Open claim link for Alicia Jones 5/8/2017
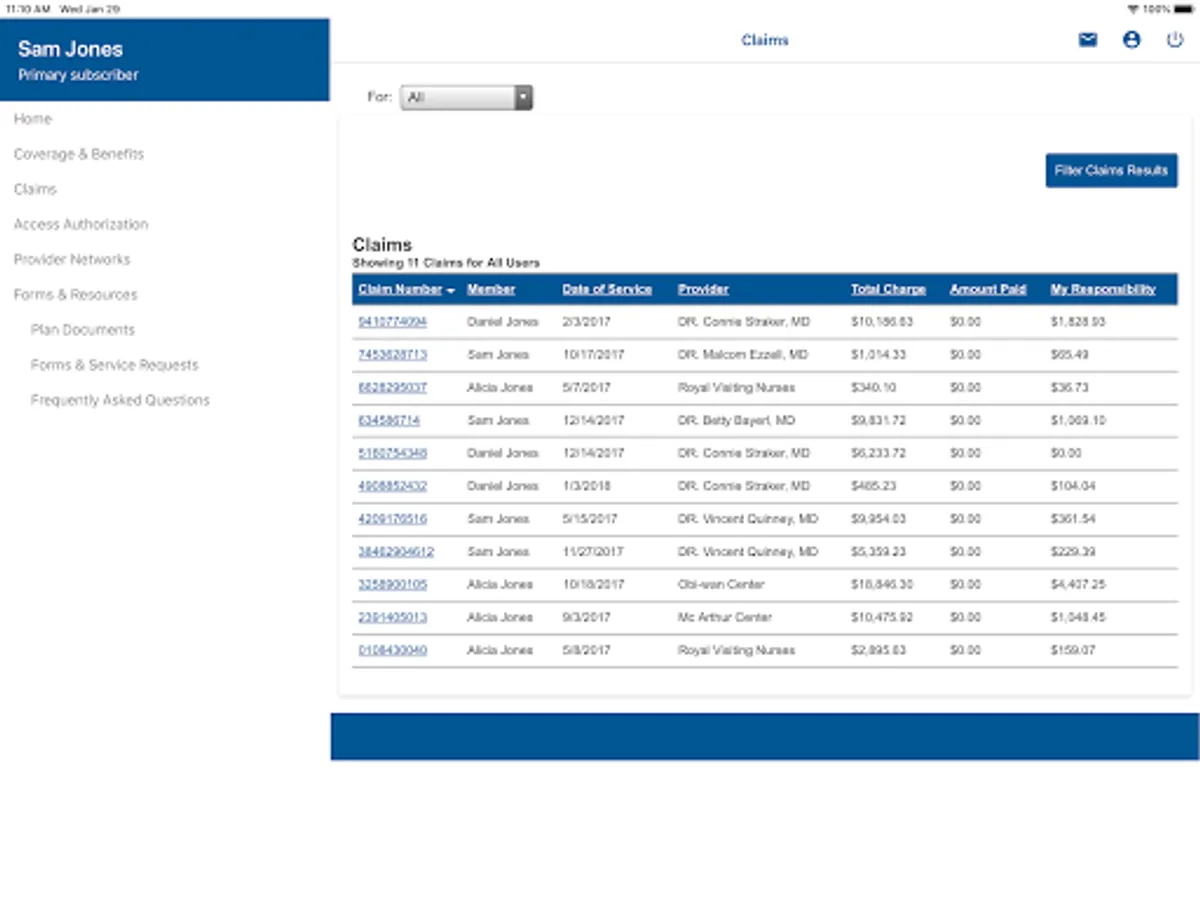This screenshot has height=900, width=1200. 392,650
